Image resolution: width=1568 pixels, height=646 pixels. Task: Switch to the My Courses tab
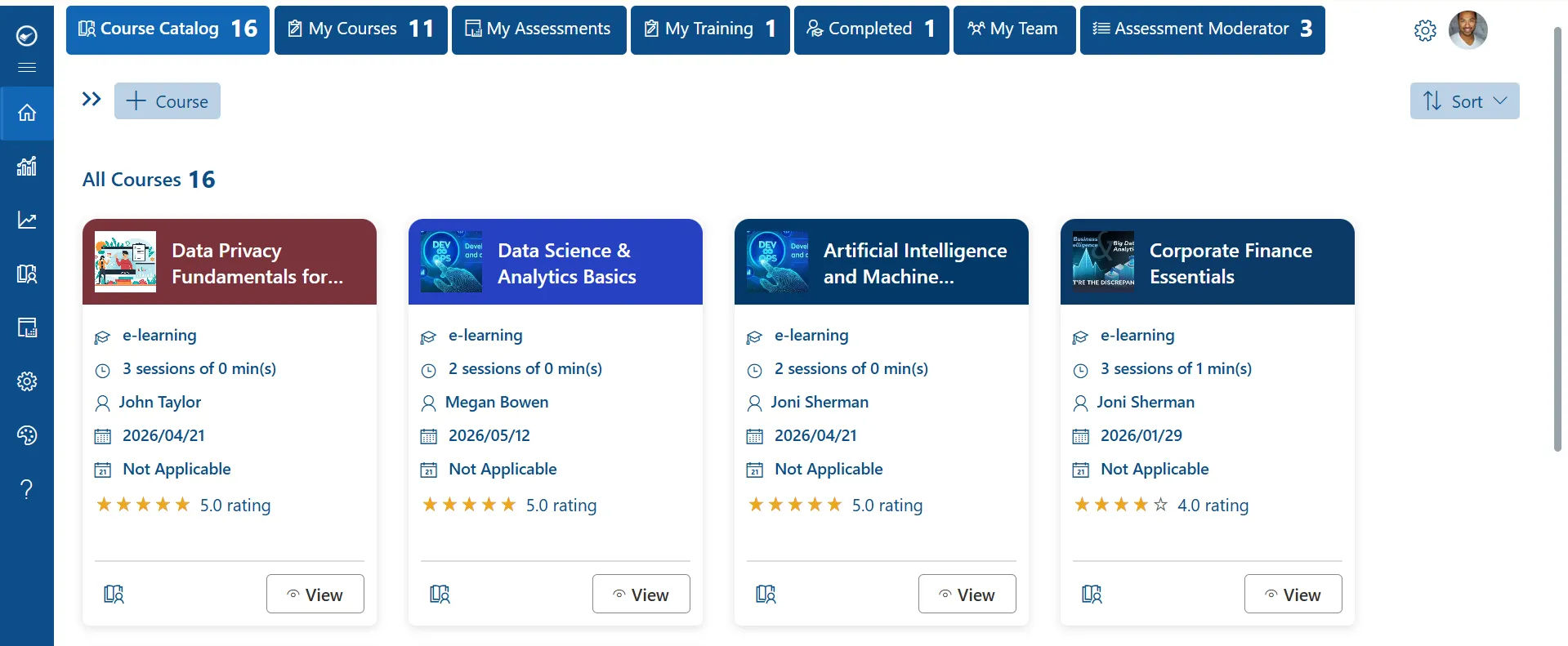(x=360, y=30)
